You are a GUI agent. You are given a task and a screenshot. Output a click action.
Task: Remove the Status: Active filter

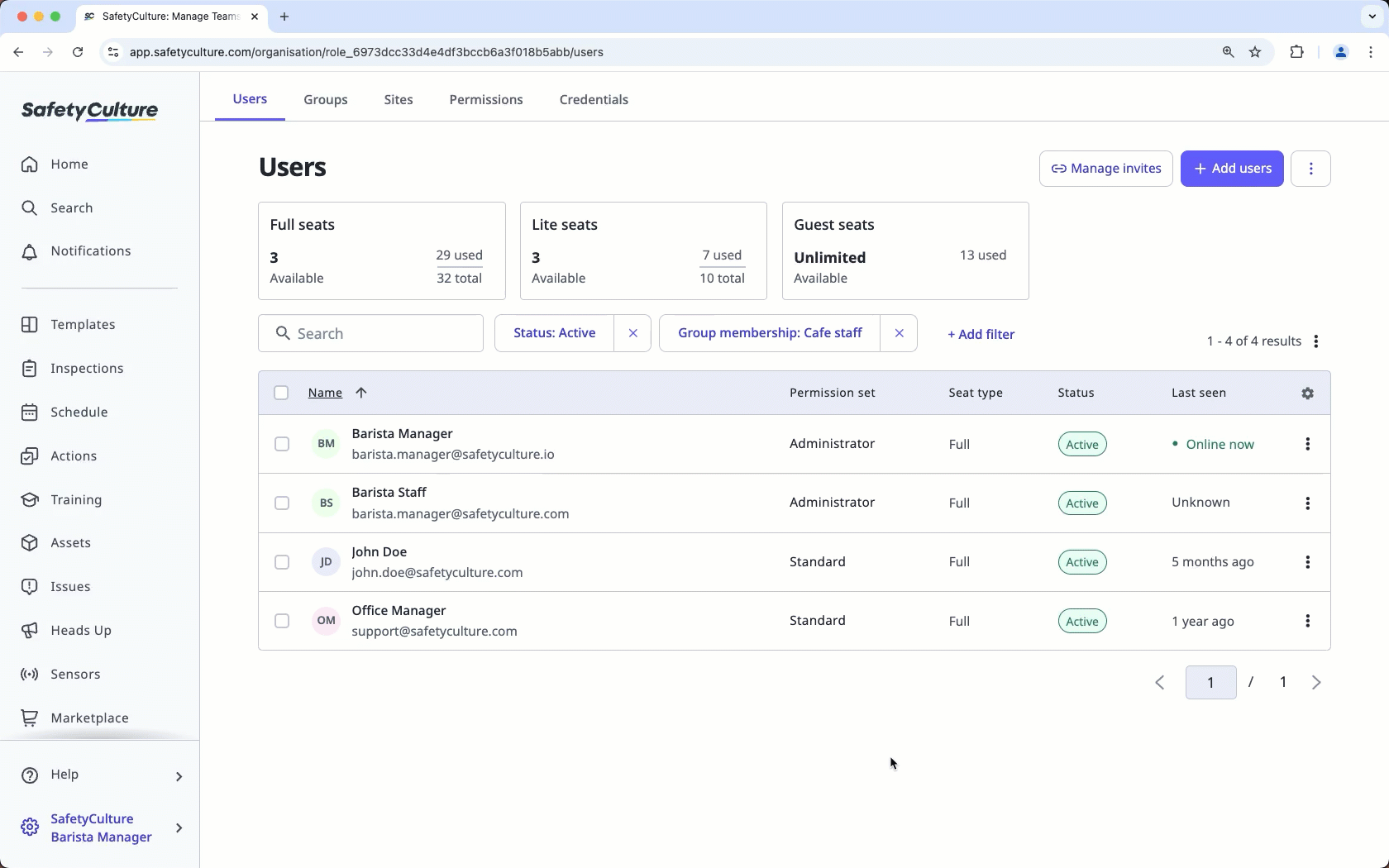[632, 333]
